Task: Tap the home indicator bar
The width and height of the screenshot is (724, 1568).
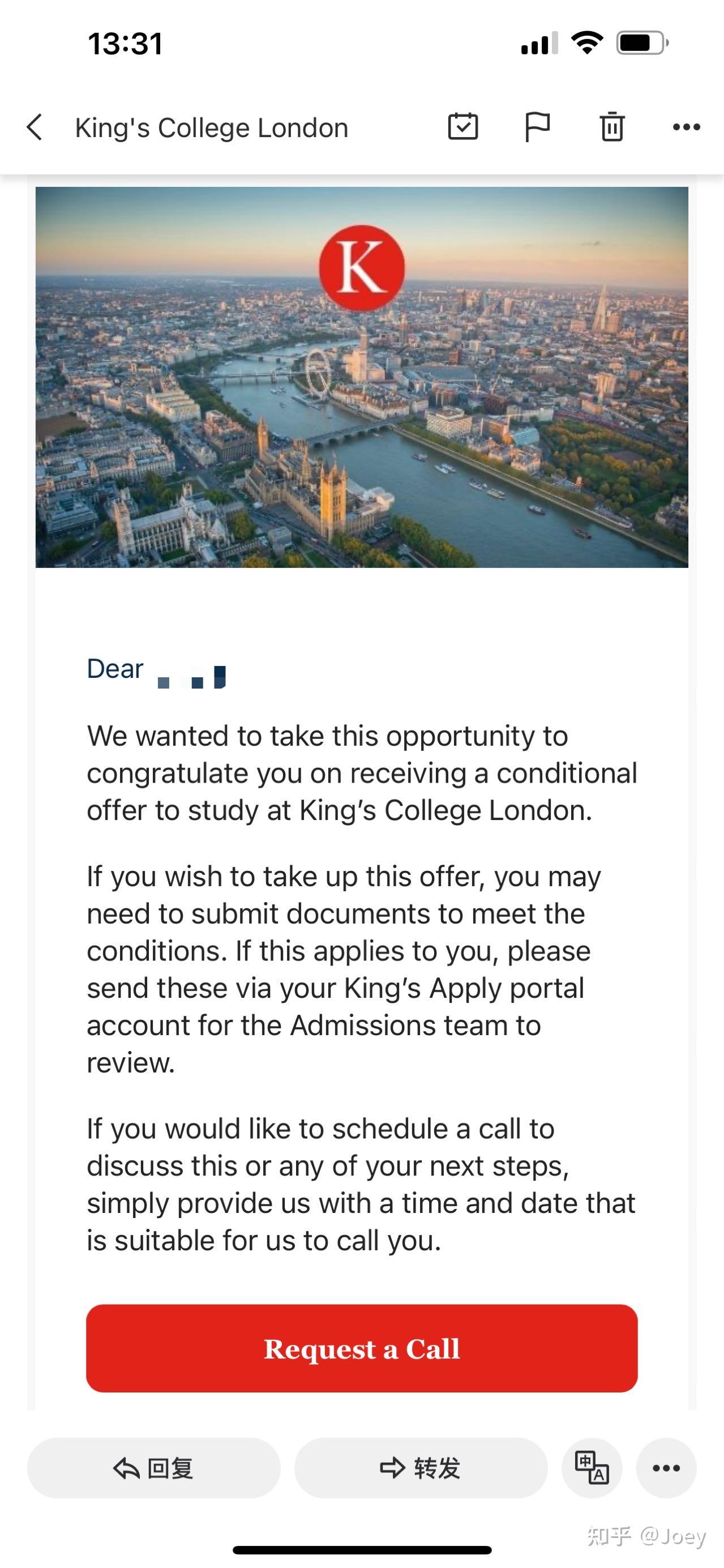Action: click(x=361, y=1550)
